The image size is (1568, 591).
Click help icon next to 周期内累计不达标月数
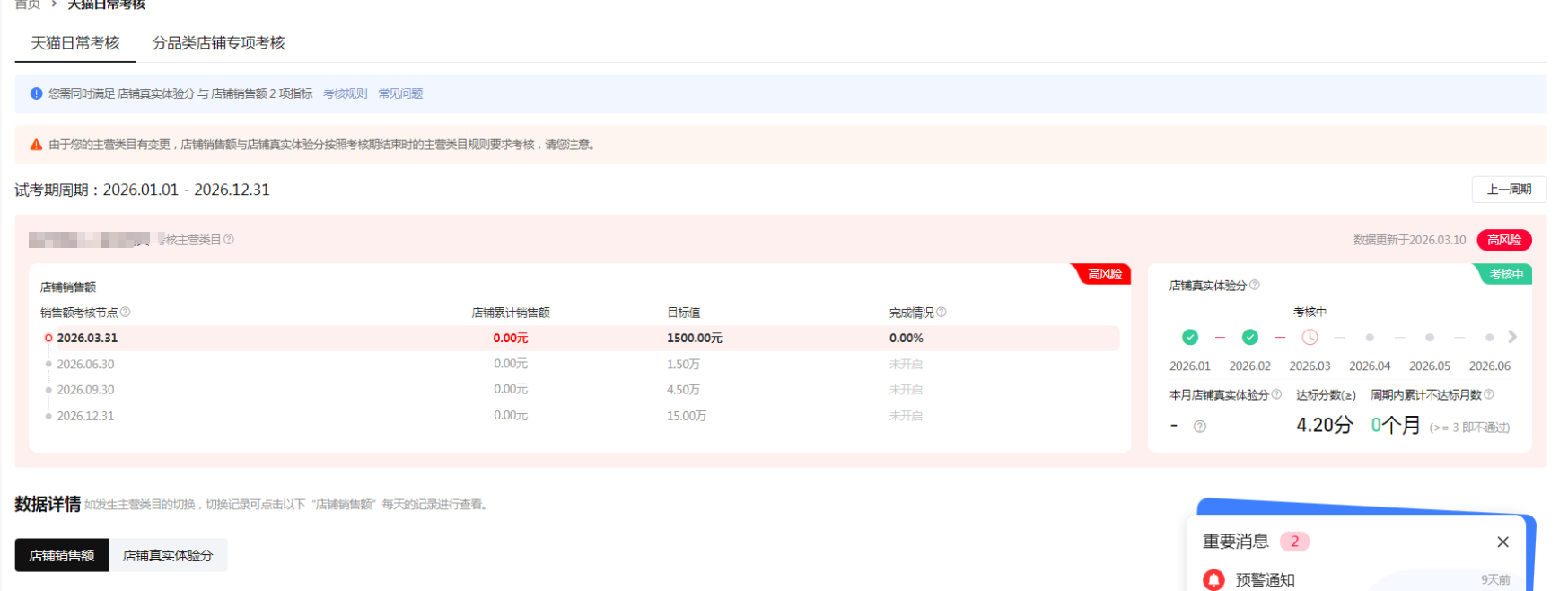click(x=1489, y=394)
